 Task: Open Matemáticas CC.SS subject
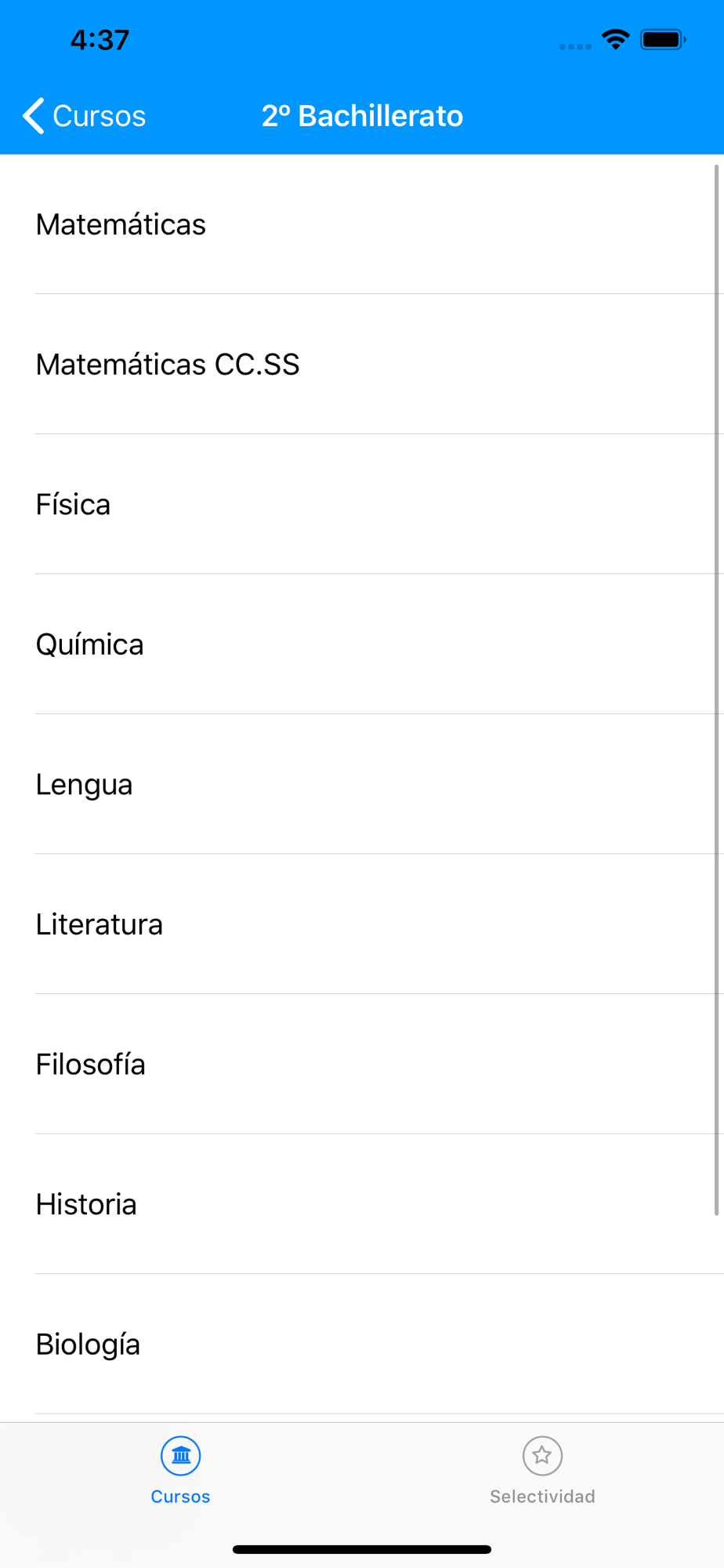(x=362, y=365)
